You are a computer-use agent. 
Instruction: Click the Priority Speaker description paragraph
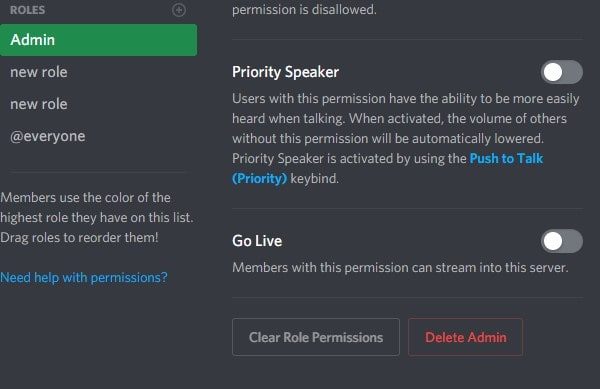pos(406,138)
